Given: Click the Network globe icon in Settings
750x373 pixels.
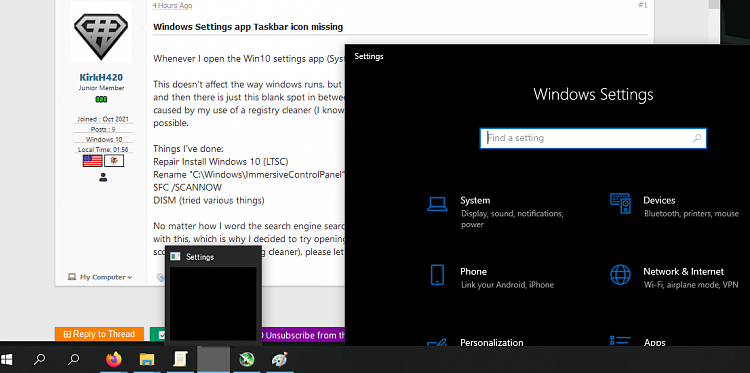Looking at the screenshot, I should 620,275.
